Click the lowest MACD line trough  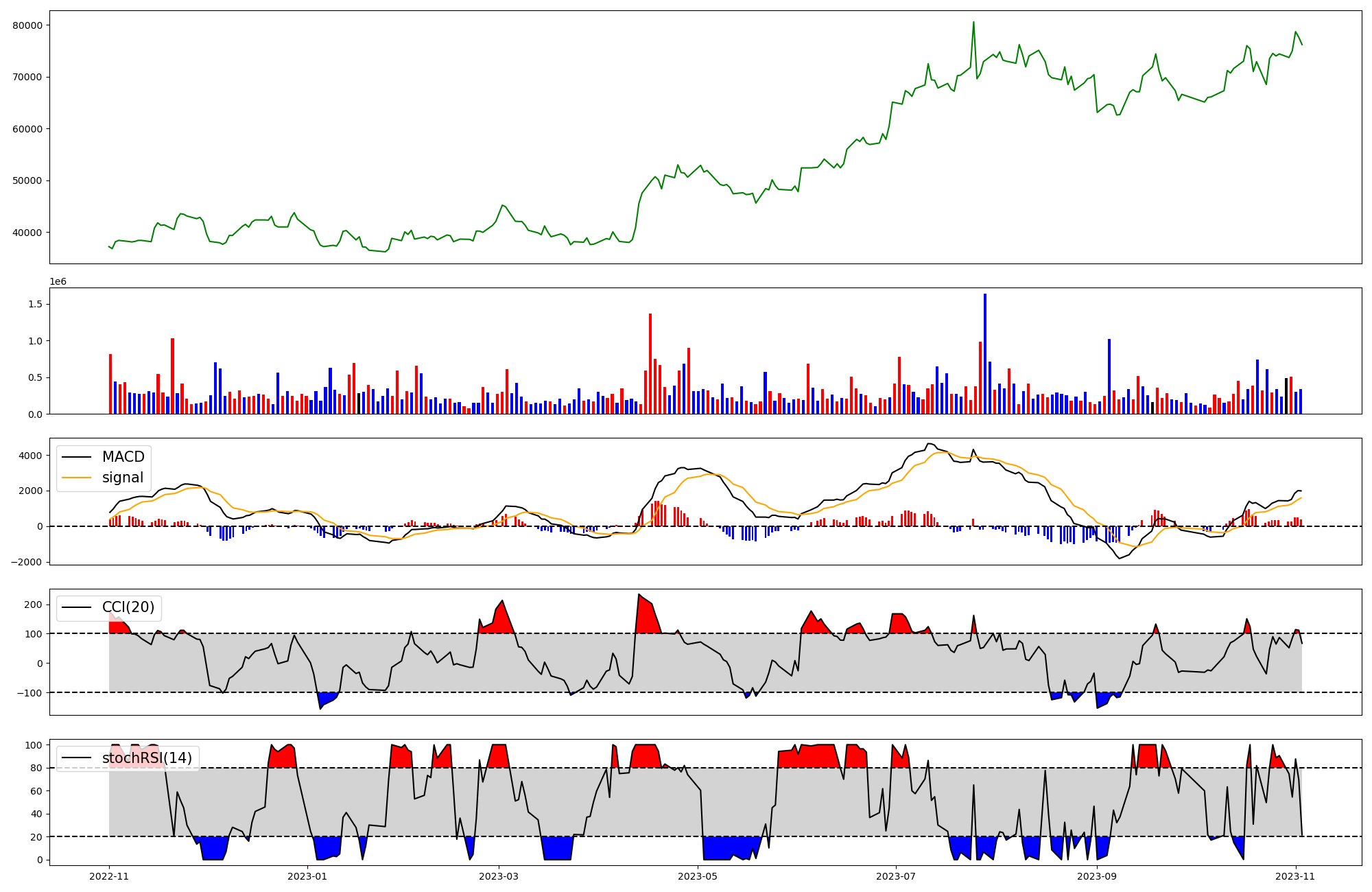click(1120, 558)
